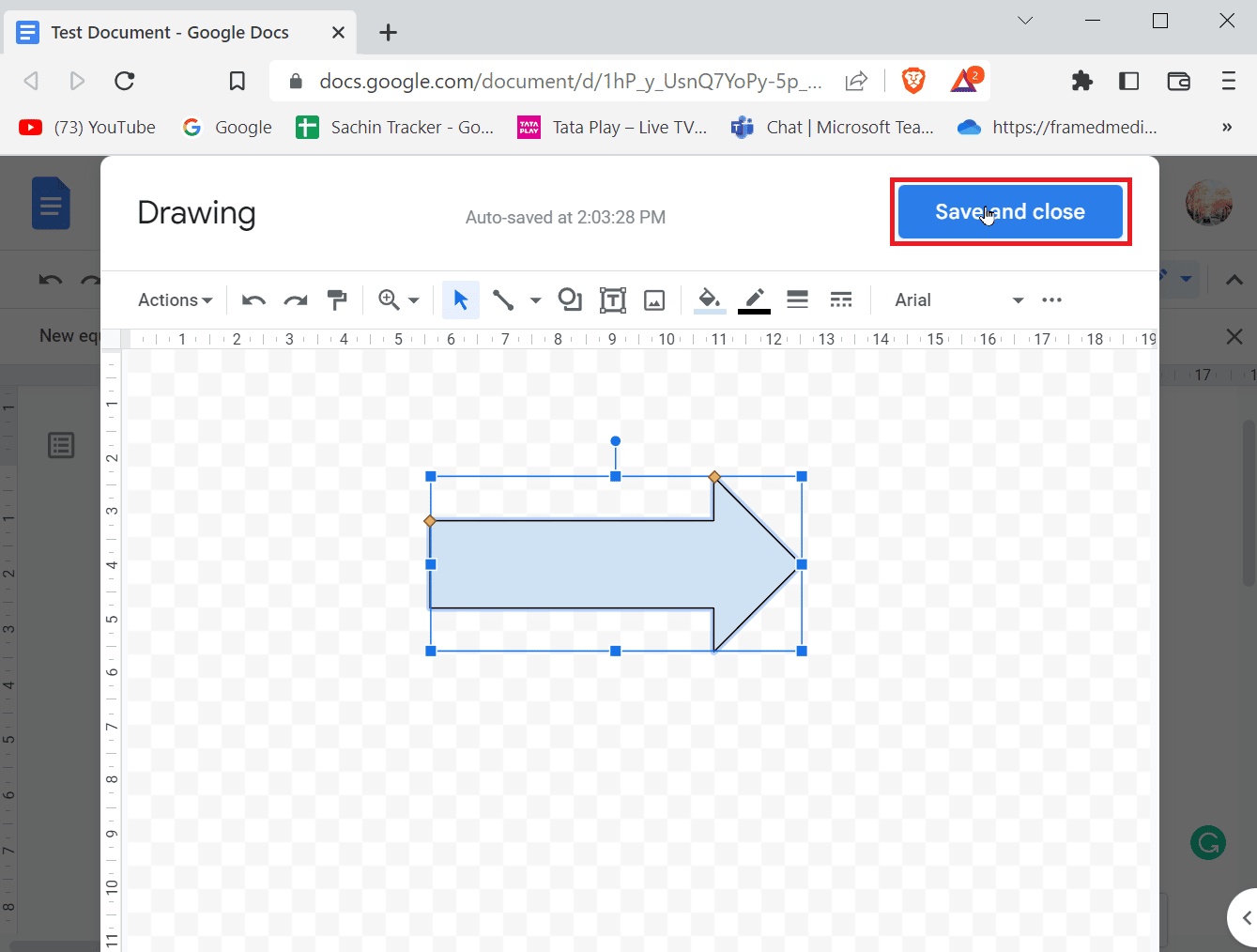Image resolution: width=1257 pixels, height=952 pixels.
Task: Expand the line tool options chevron
Action: (535, 299)
